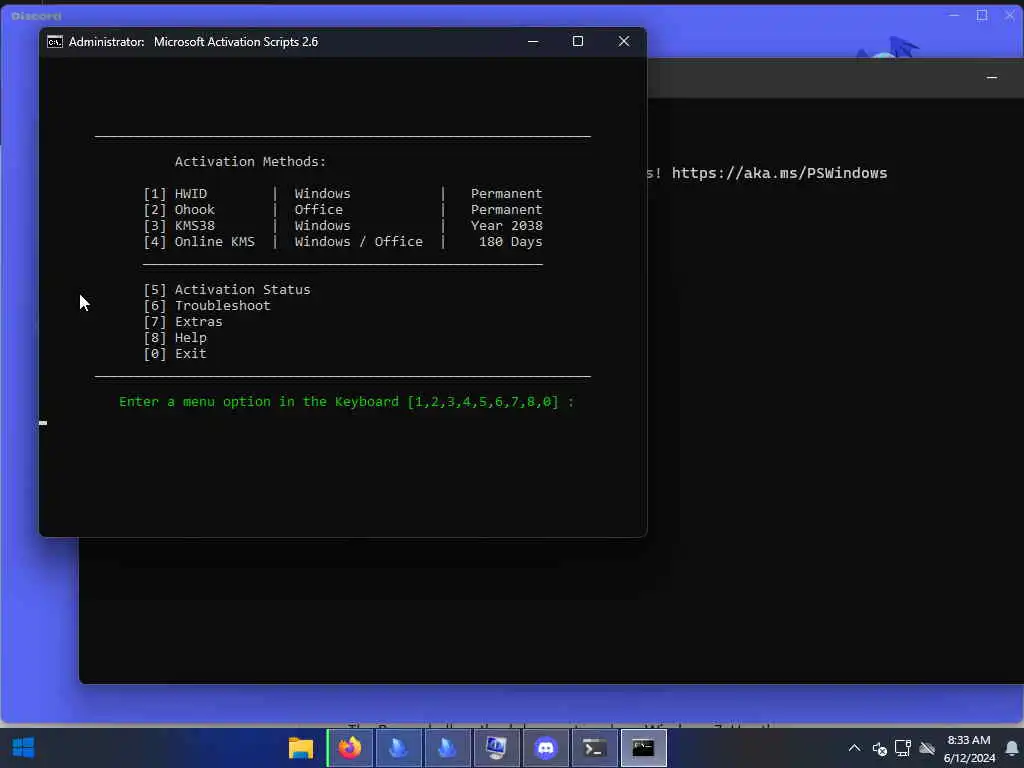Click the '[5] Activation Status' line
Screen dimensions: 1024x768
(x=227, y=289)
